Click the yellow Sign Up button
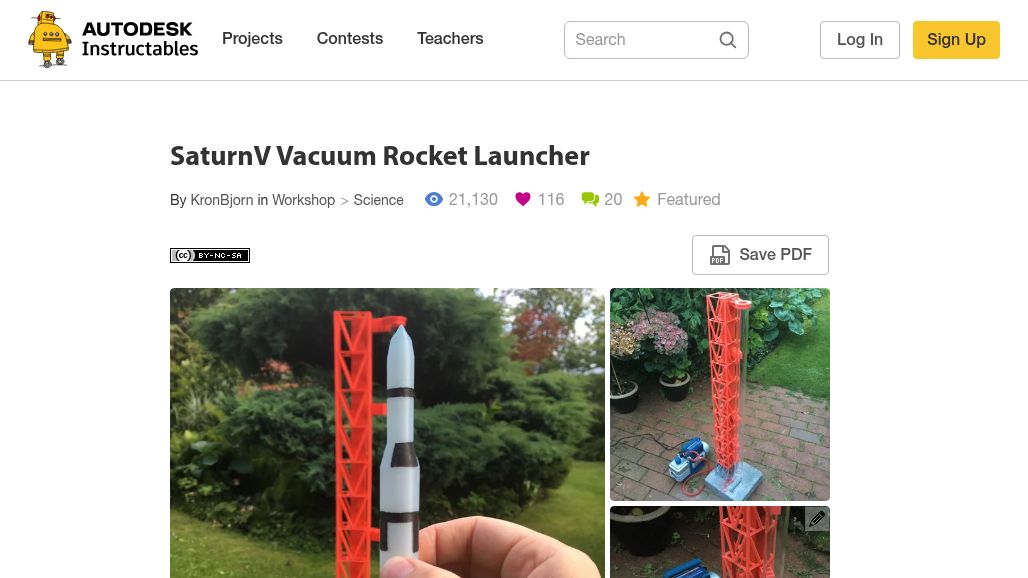Viewport: 1028px width, 578px height. click(x=956, y=40)
